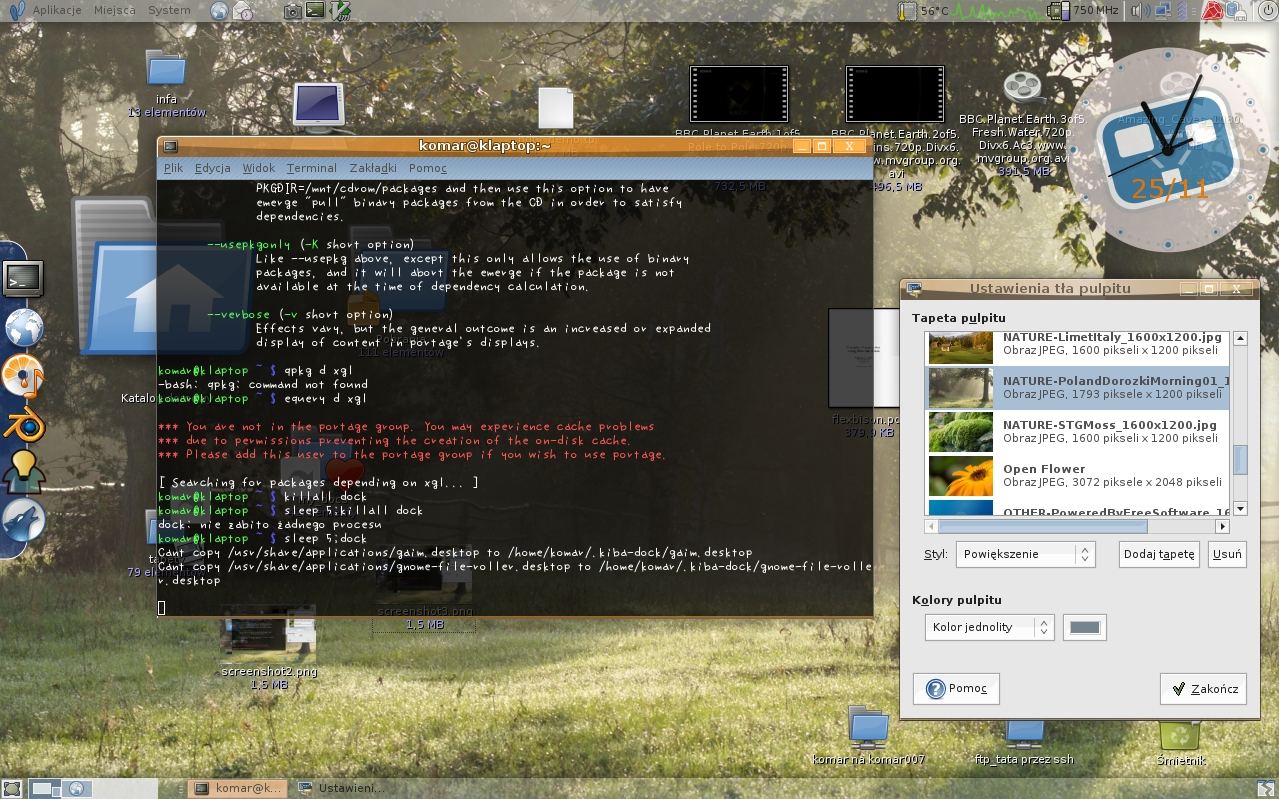This screenshot has height=799, width=1279.
Task: Click the CPU frequency monitor showing 750 MHz
Action: click(x=1084, y=11)
